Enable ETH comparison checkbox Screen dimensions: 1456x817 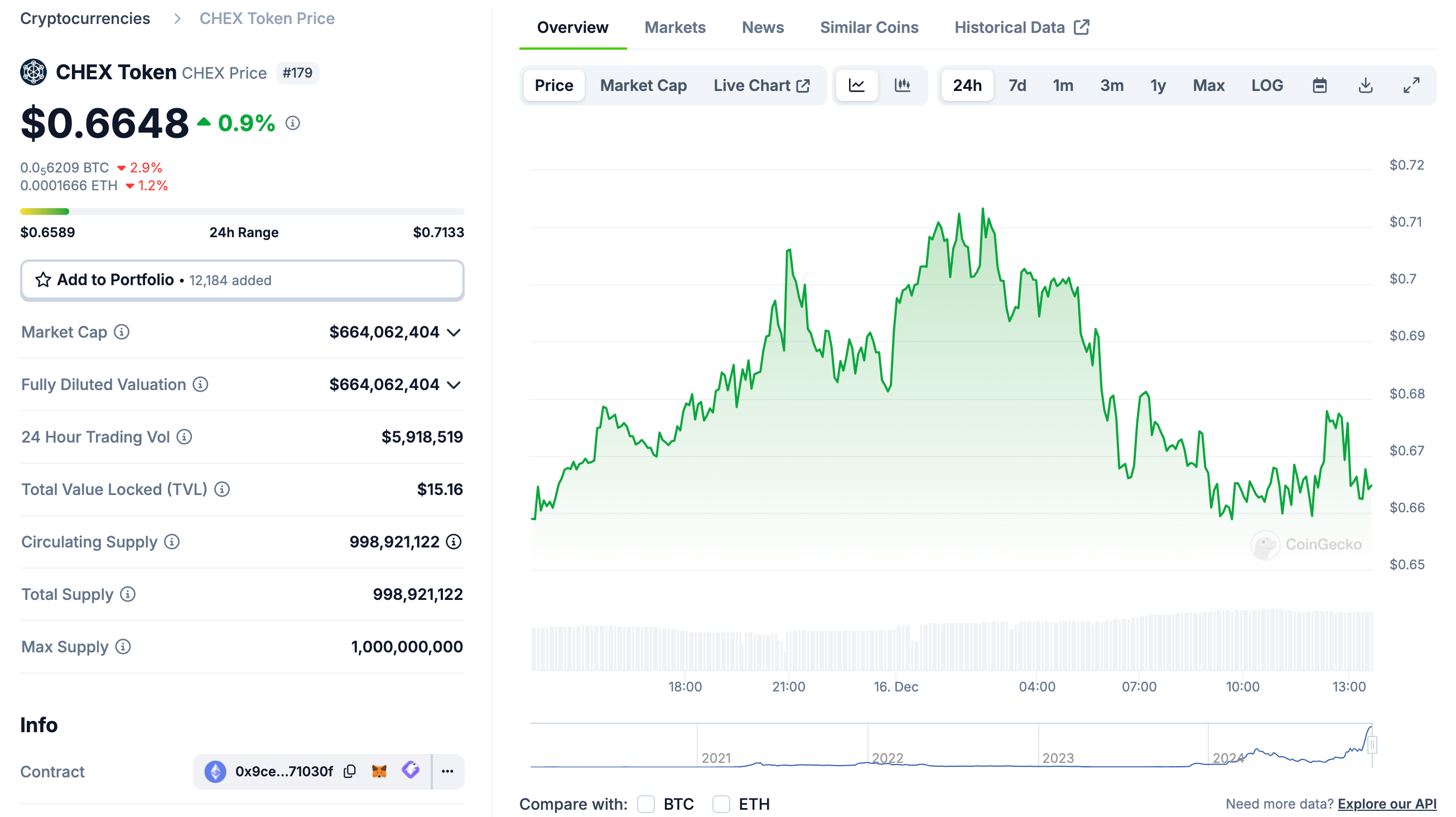pyautogui.click(x=721, y=804)
